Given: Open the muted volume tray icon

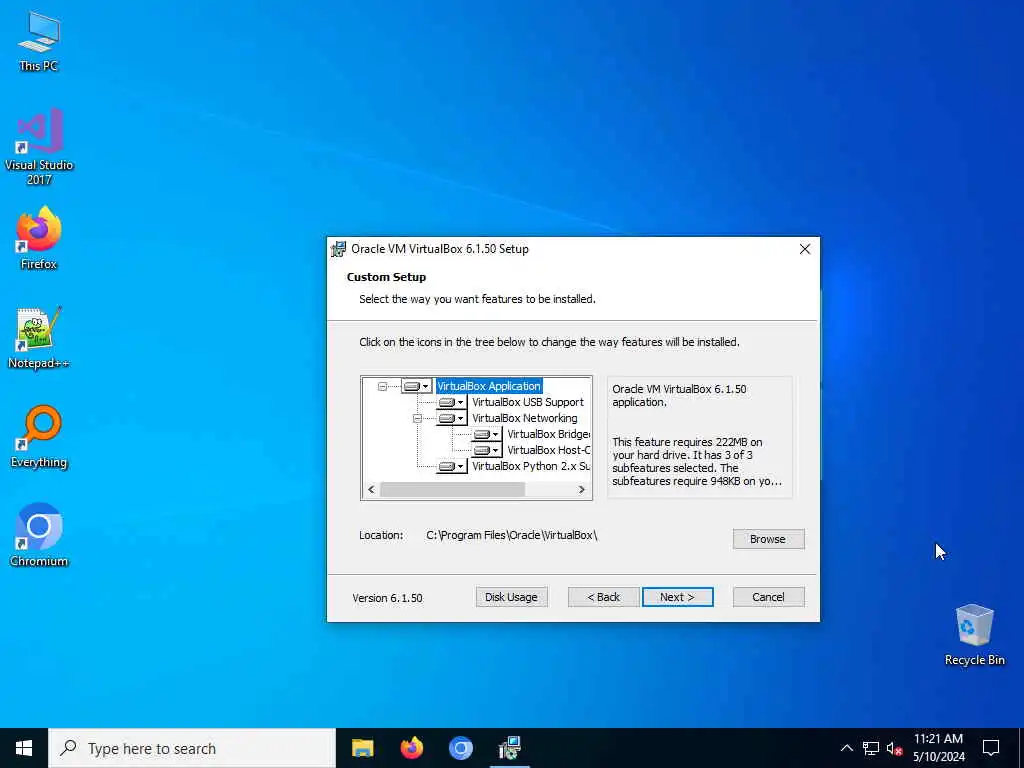Looking at the screenshot, I should click(894, 748).
